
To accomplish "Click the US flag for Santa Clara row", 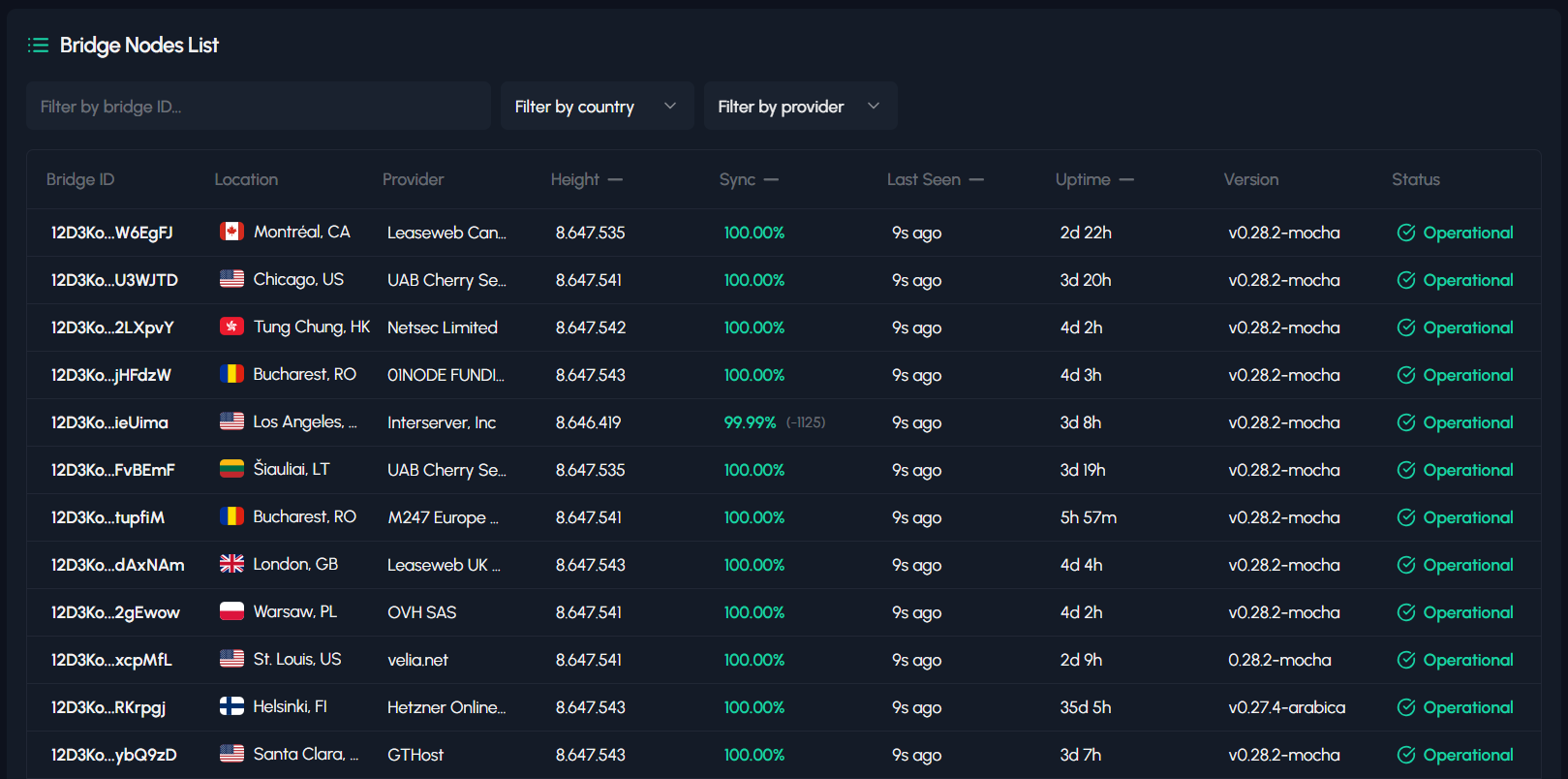I will click(x=231, y=754).
